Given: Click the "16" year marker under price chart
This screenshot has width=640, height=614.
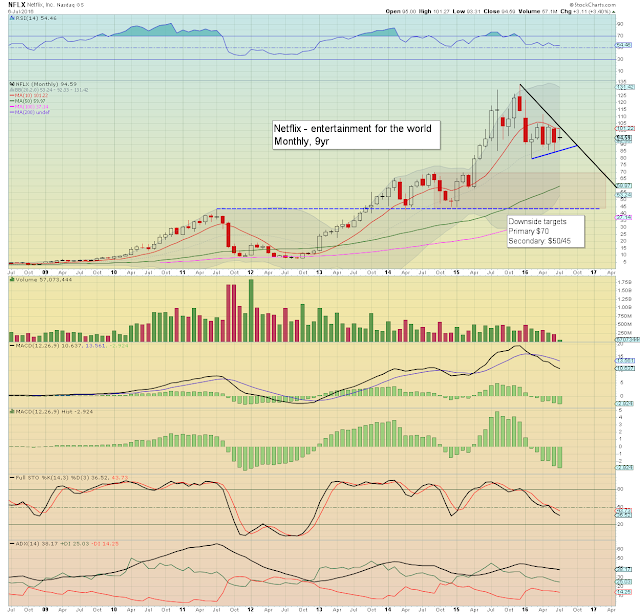Looking at the screenshot, I should 525,272.
